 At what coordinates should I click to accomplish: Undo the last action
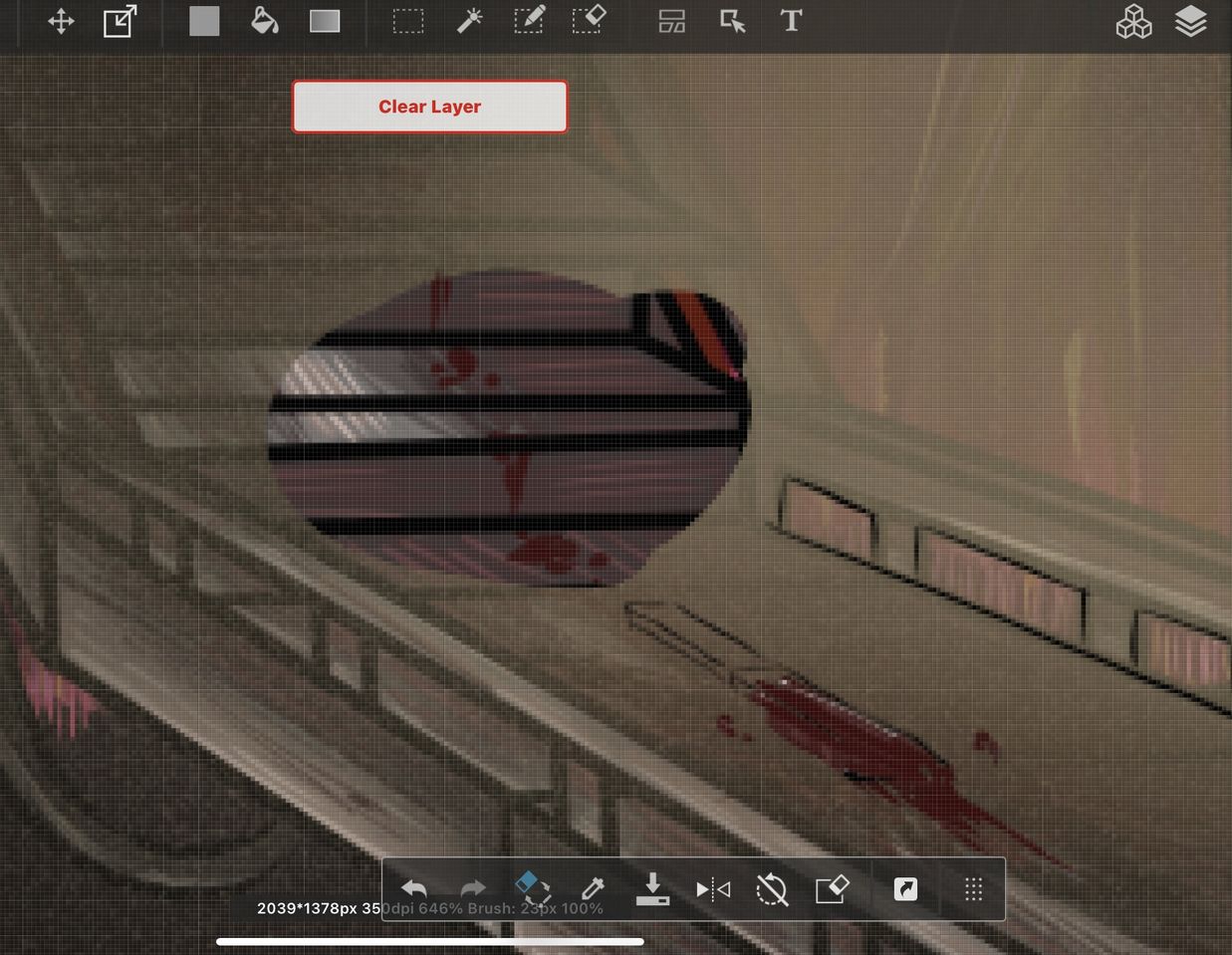[414, 888]
